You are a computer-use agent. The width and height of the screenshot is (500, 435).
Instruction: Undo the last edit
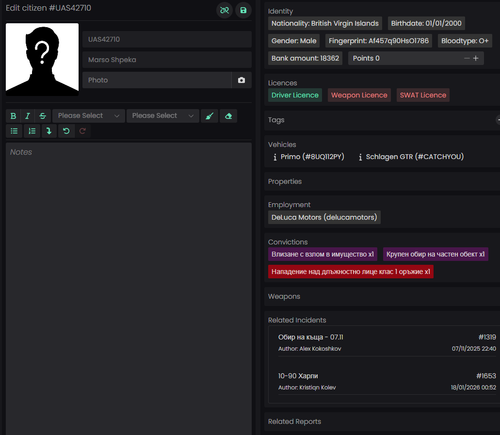pos(66,131)
